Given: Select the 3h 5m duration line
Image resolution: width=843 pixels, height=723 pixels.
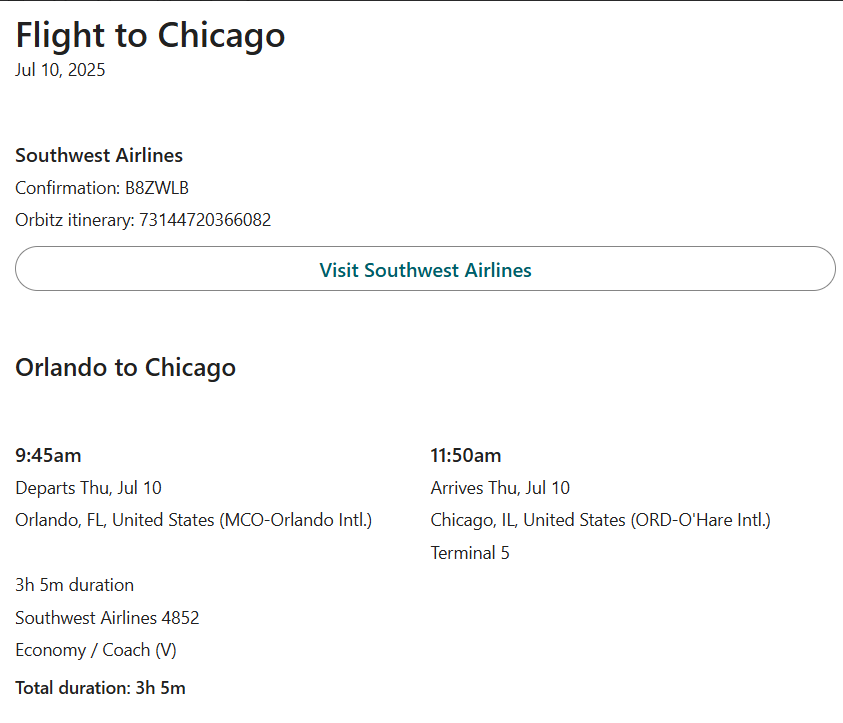Looking at the screenshot, I should [x=74, y=585].
